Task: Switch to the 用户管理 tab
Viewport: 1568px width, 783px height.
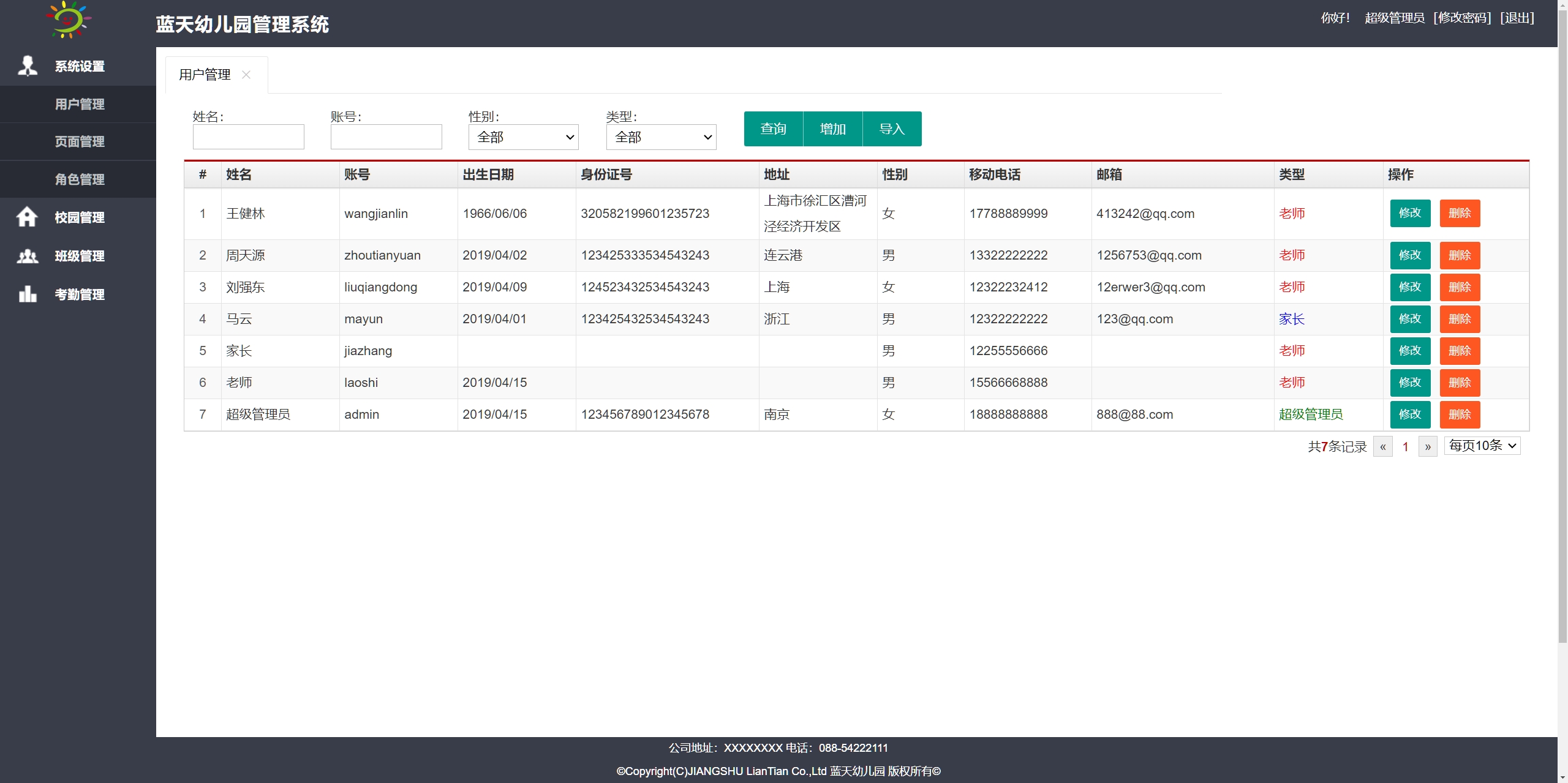Action: click(x=205, y=75)
